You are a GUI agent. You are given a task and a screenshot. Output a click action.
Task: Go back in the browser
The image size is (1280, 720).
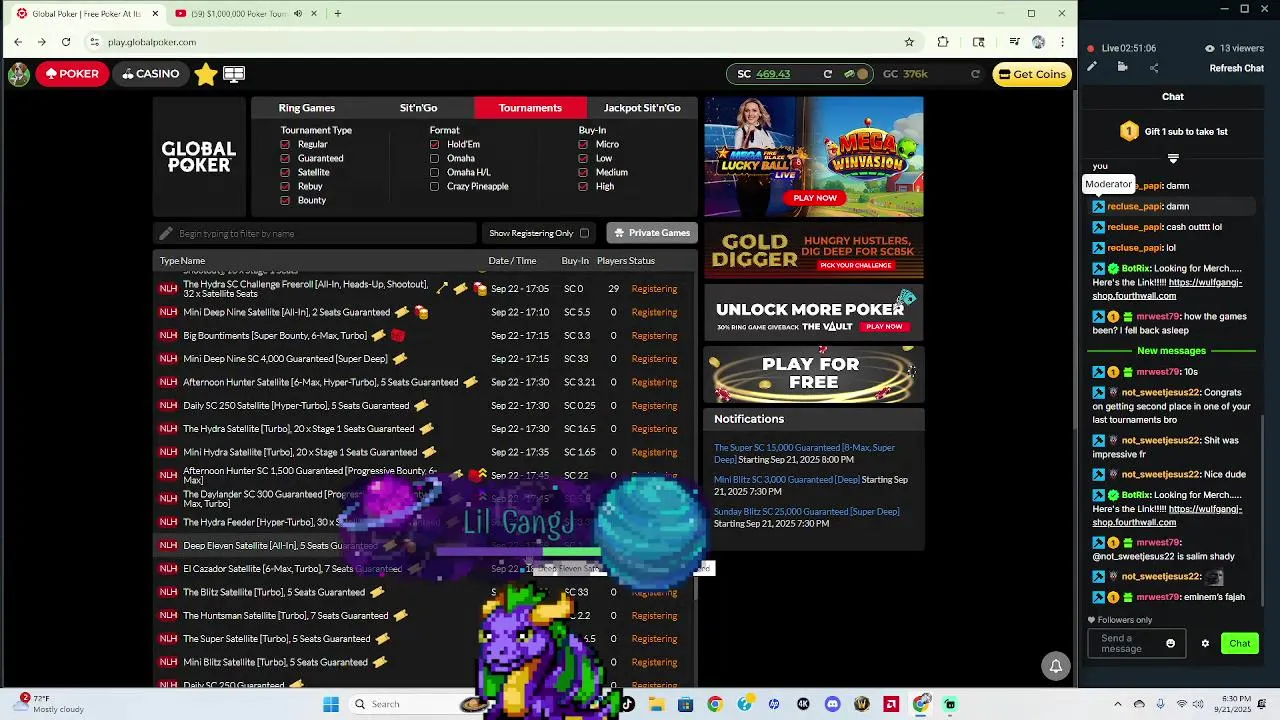18,42
